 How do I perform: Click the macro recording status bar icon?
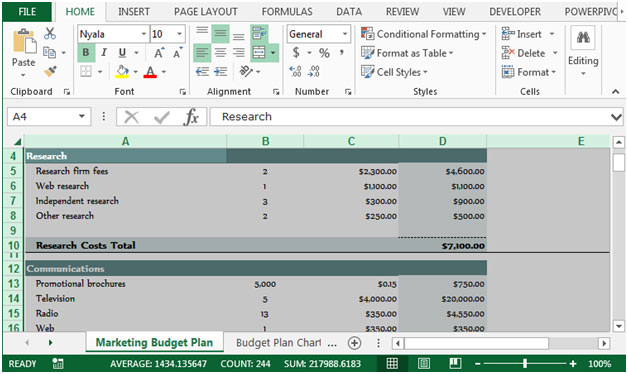coord(58,364)
